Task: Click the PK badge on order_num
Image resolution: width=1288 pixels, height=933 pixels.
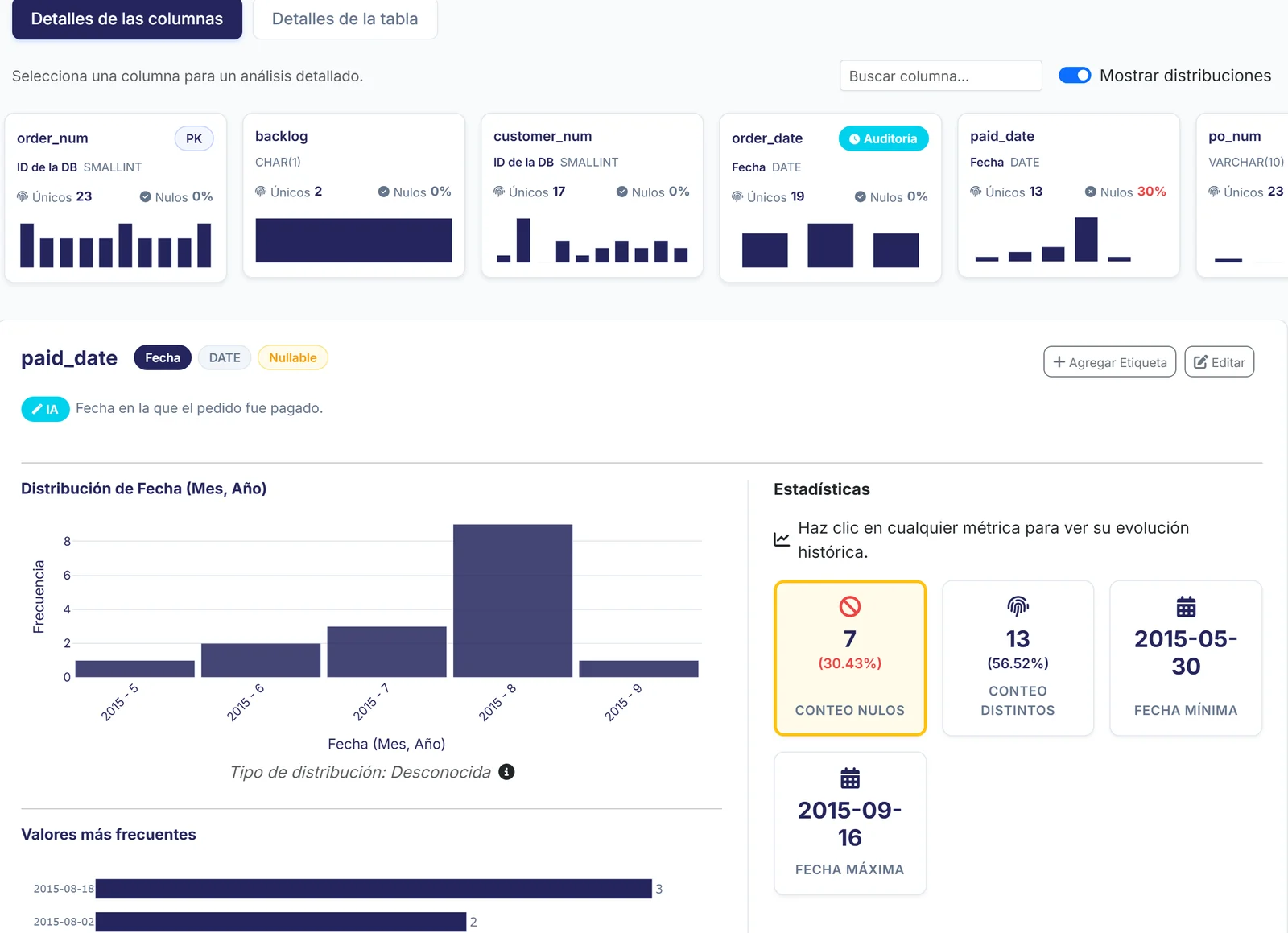Action: coord(194,138)
